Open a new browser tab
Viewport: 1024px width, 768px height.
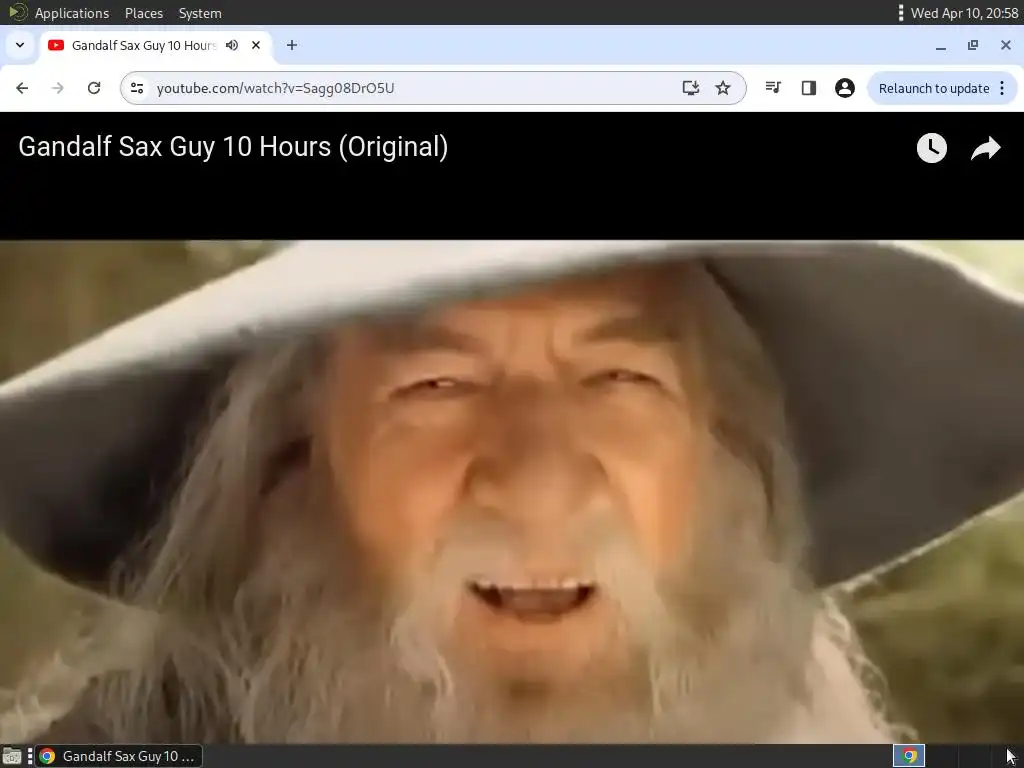point(292,45)
